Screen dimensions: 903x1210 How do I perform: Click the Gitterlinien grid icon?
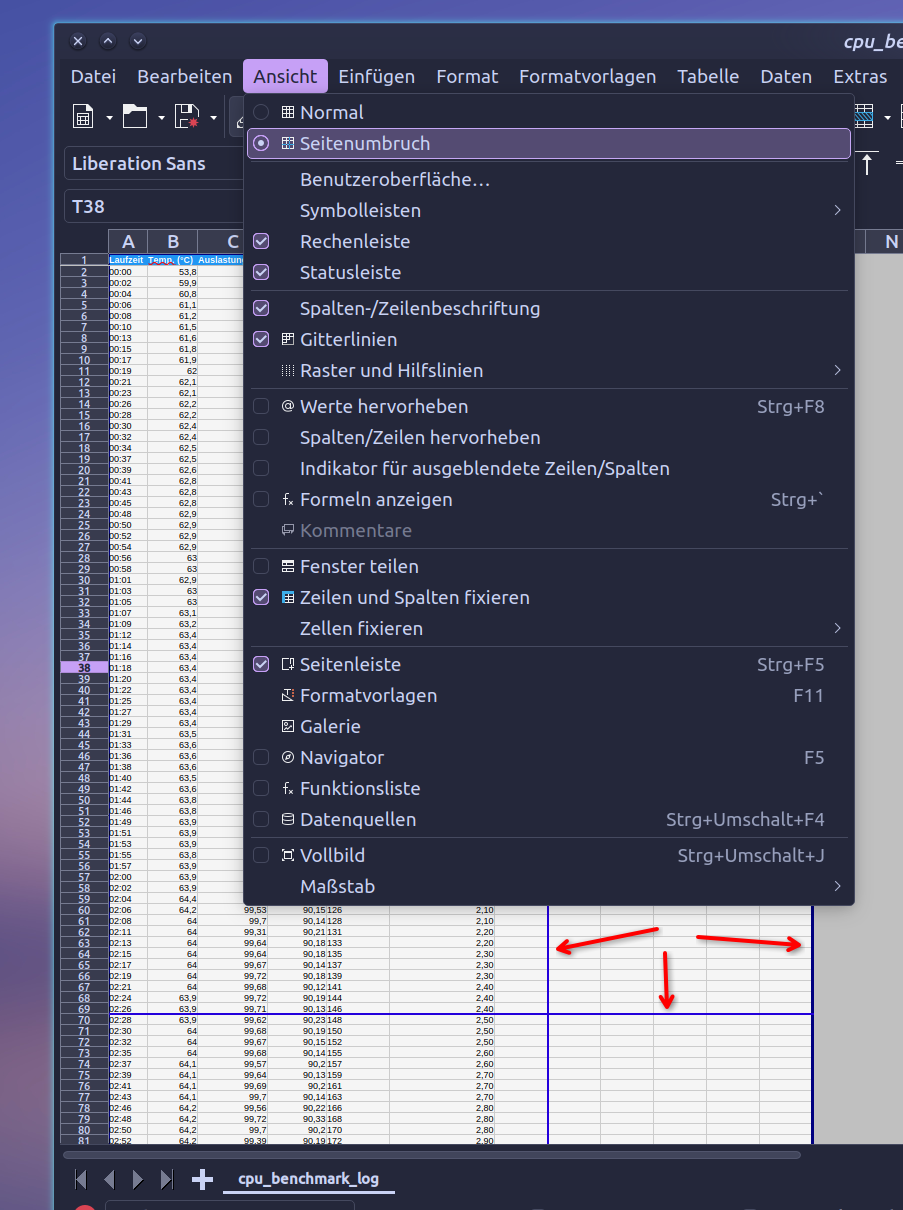[288, 340]
